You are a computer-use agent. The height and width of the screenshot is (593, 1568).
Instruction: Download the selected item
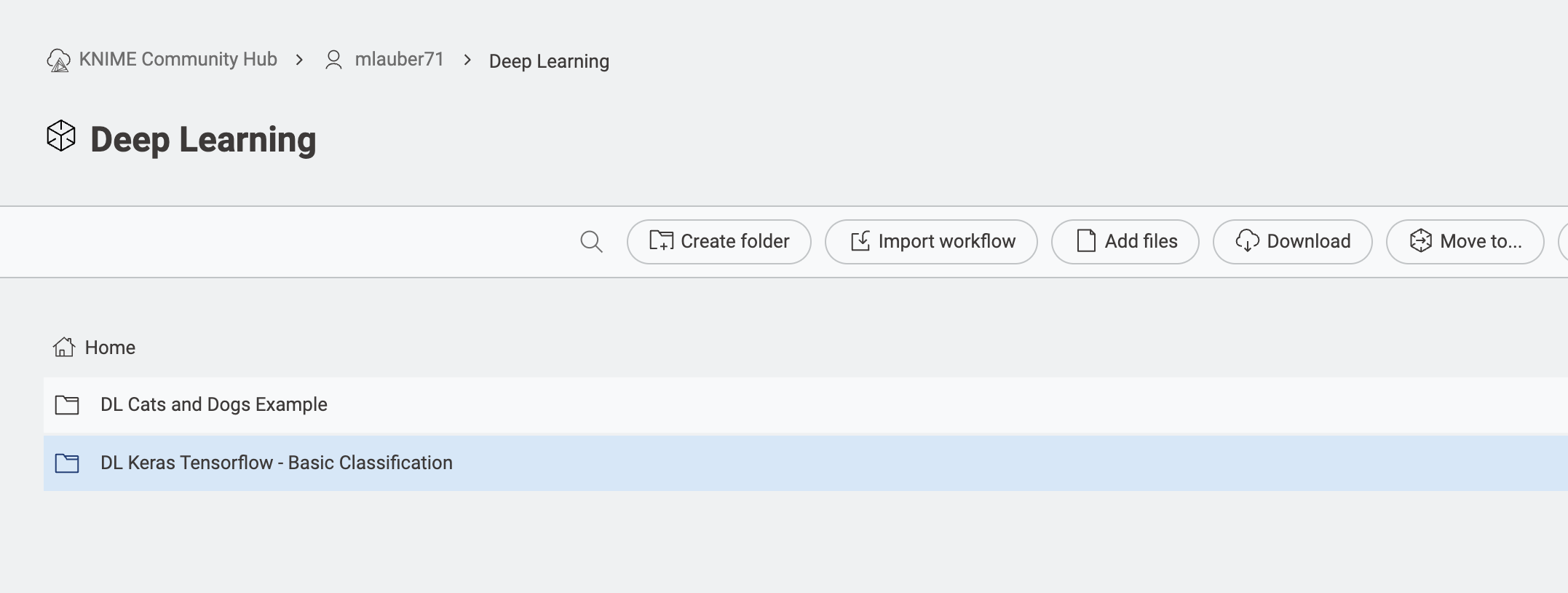tap(1292, 242)
